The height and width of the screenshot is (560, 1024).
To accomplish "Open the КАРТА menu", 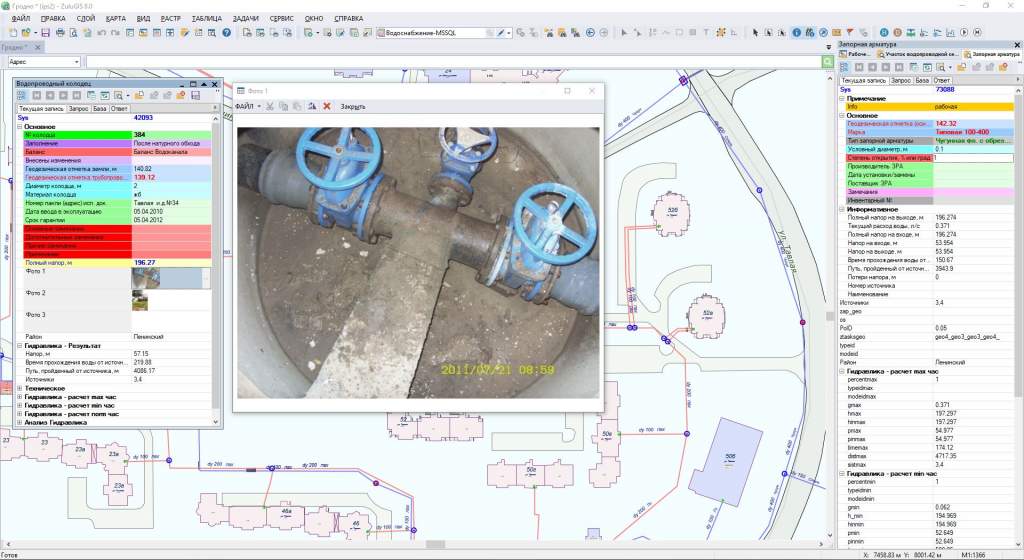I will (x=115, y=19).
